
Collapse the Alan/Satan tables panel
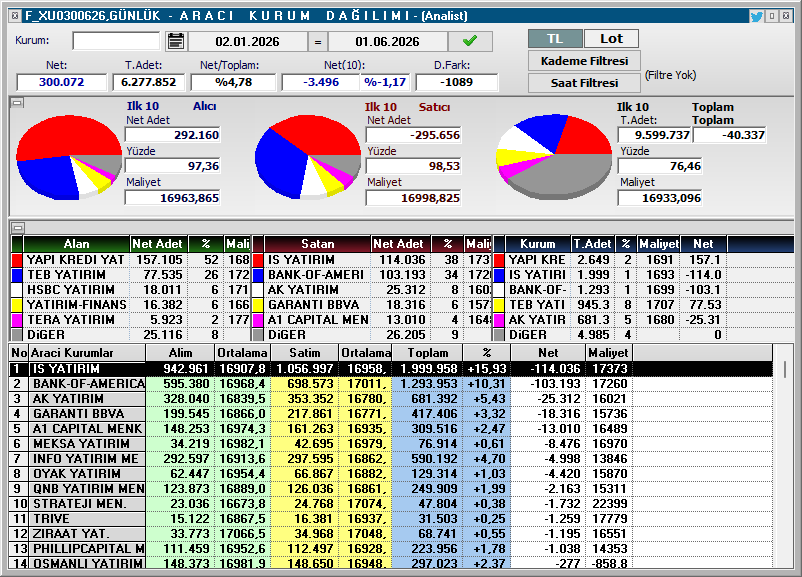pos(17,227)
